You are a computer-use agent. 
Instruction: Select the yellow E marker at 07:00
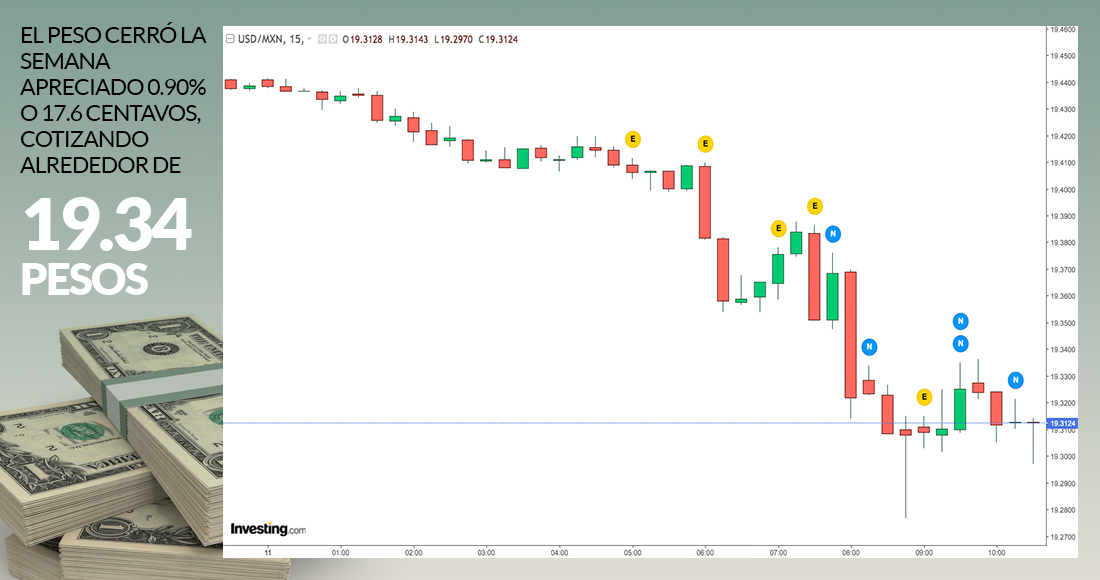tap(778, 228)
